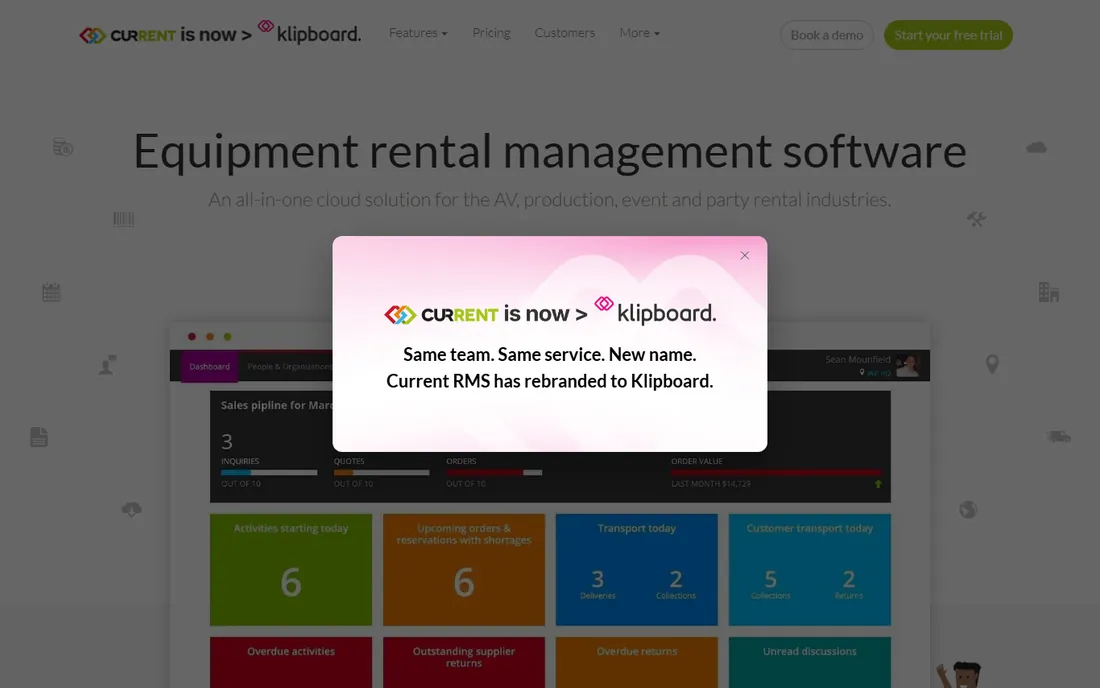
Task: Click the 2 Collections count in Transport today
Action: click(676, 584)
